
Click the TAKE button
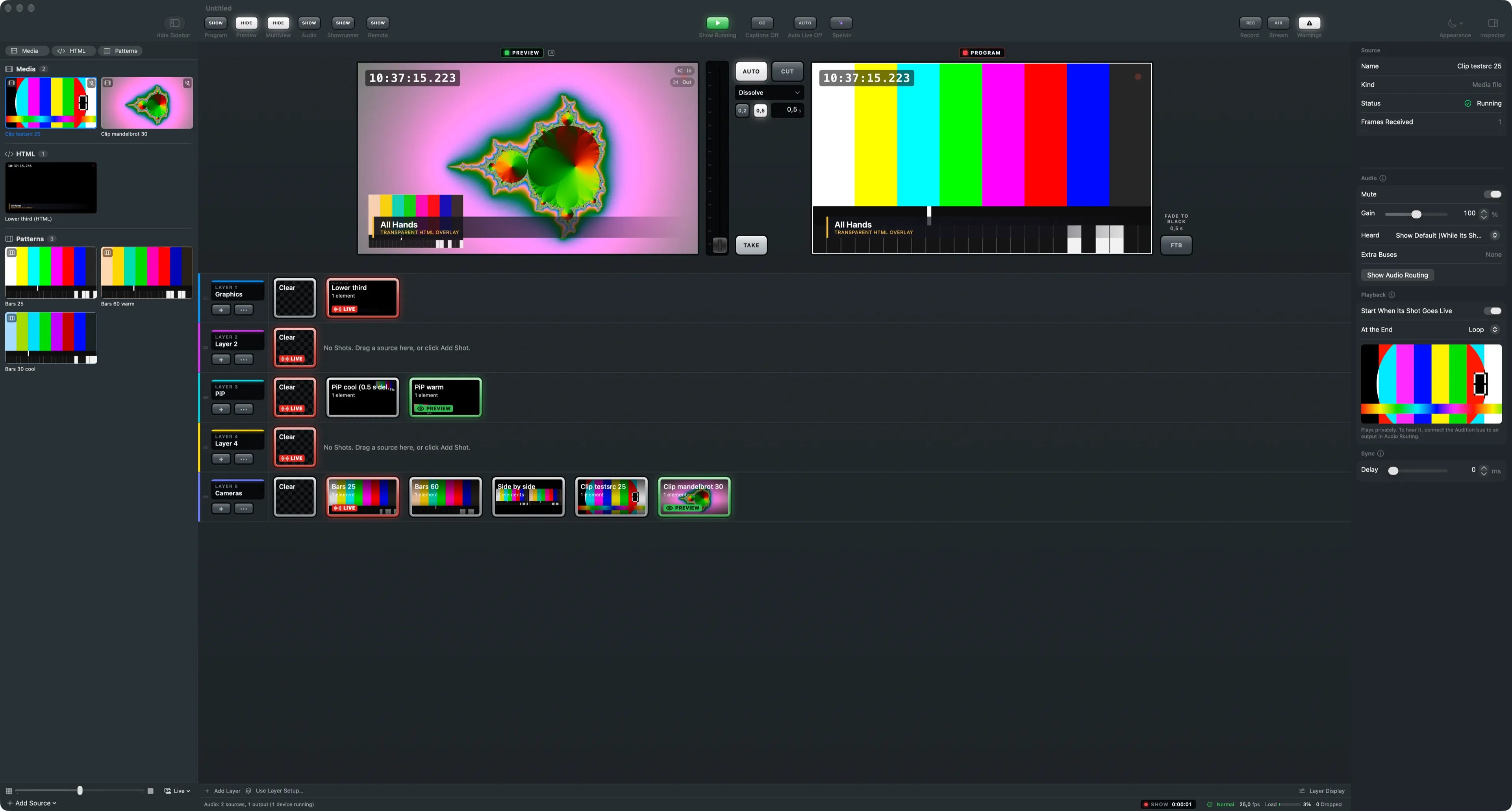pos(751,245)
